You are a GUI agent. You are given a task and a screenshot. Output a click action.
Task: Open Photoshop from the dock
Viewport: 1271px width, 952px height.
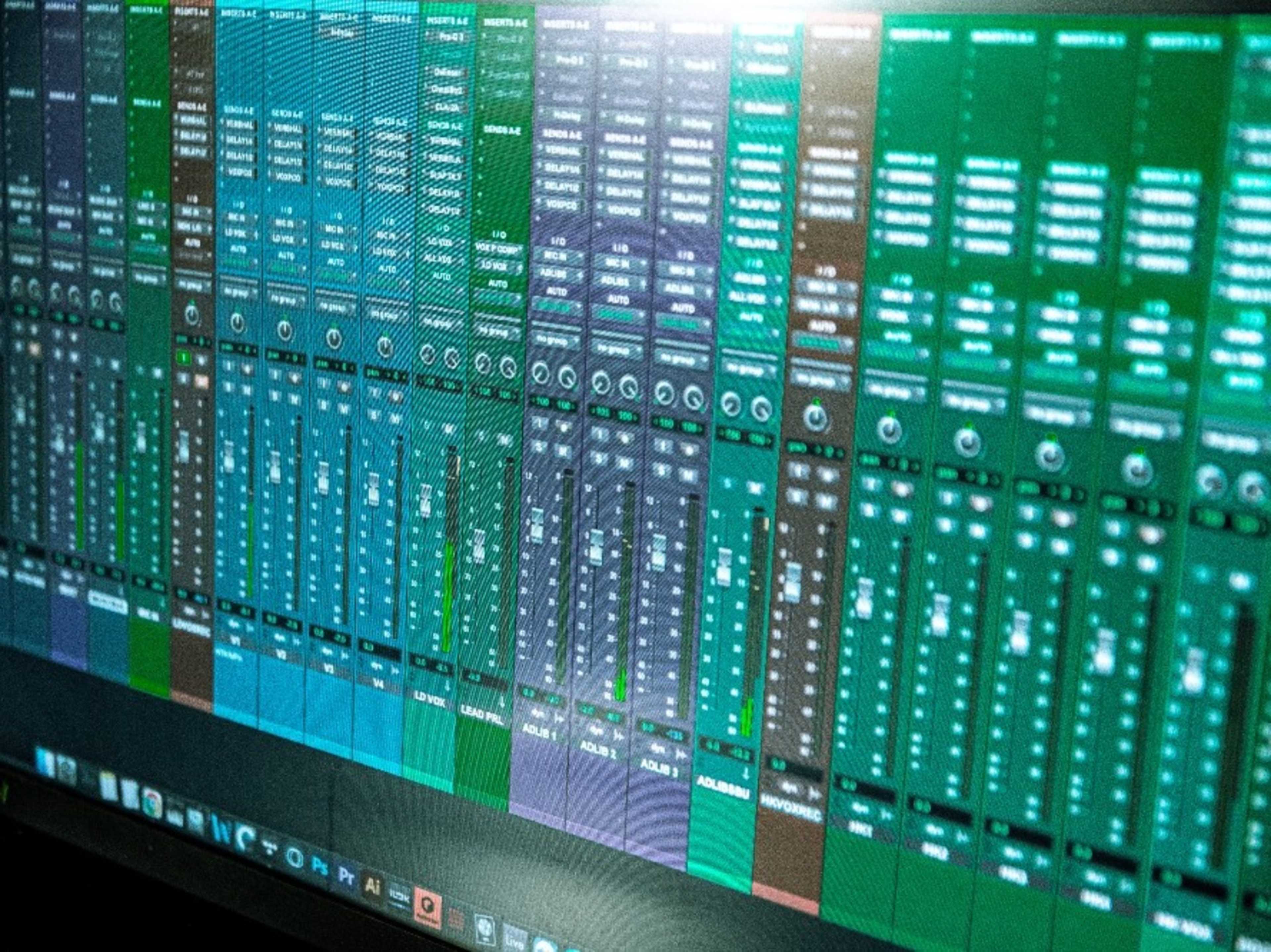[x=319, y=865]
